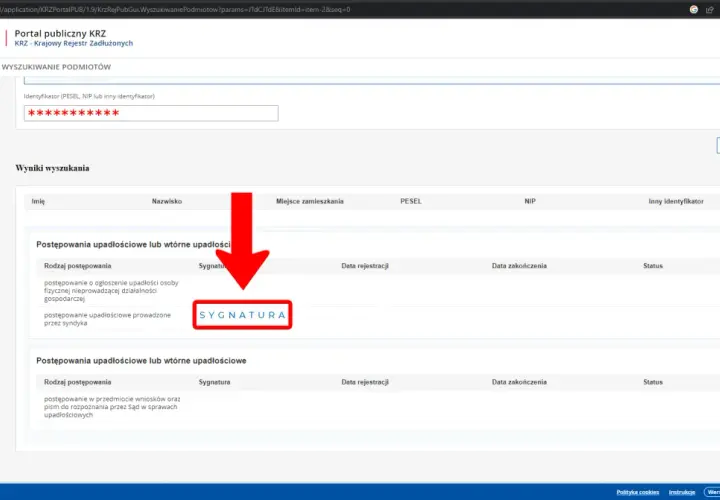Click the share page icon in browser bar
The width and height of the screenshot is (720, 500).
(709, 9)
